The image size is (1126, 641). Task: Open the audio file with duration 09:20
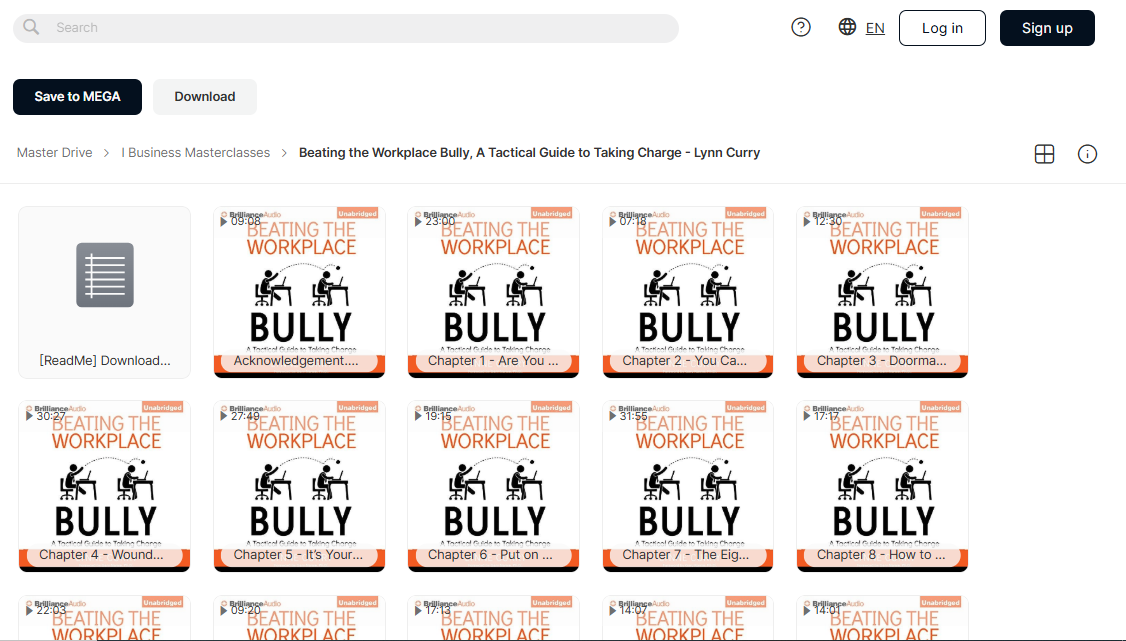coord(299,617)
